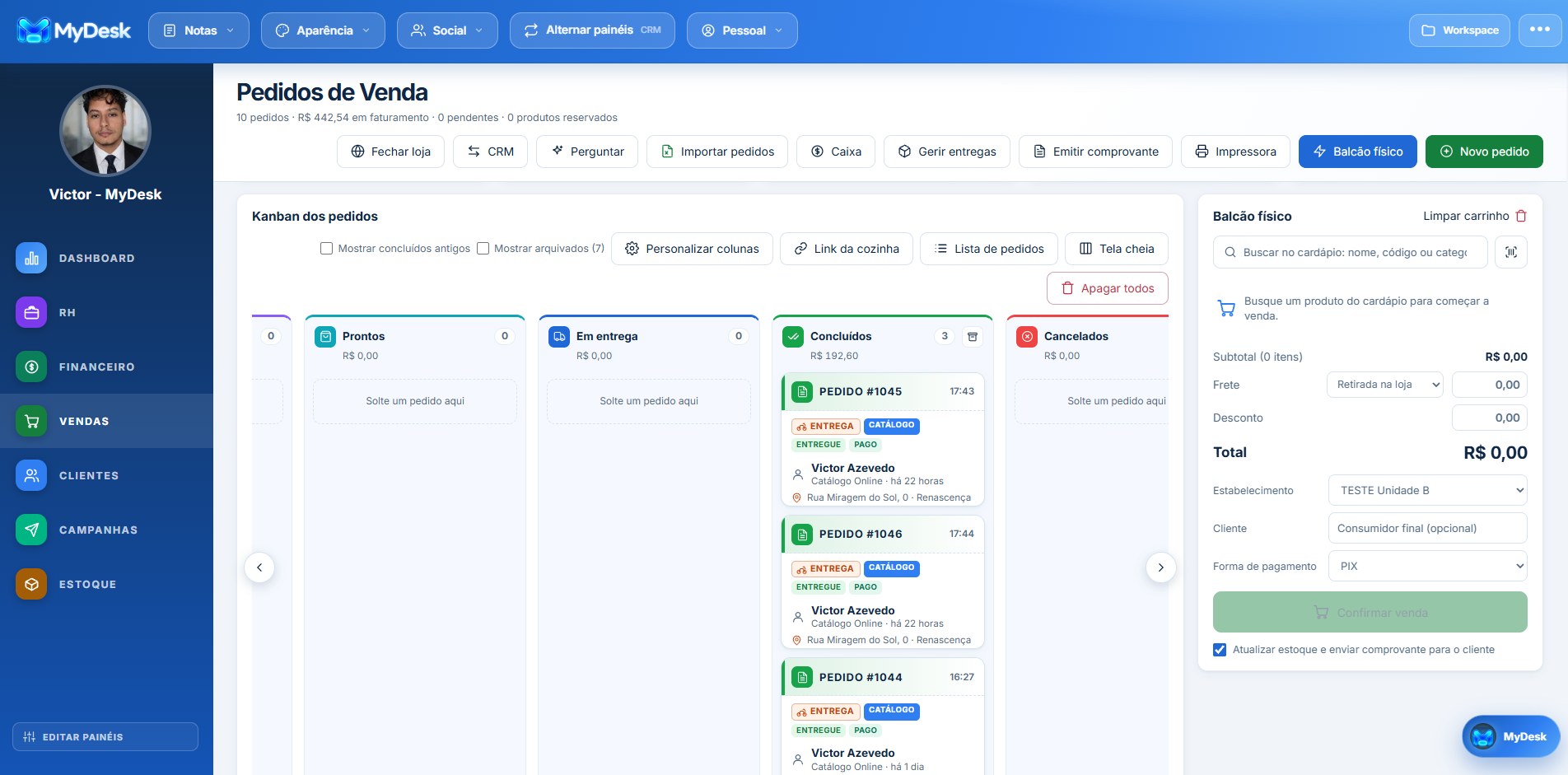Expand the Notas dropdown menu
This screenshot has width=1568, height=775.
coord(198,30)
